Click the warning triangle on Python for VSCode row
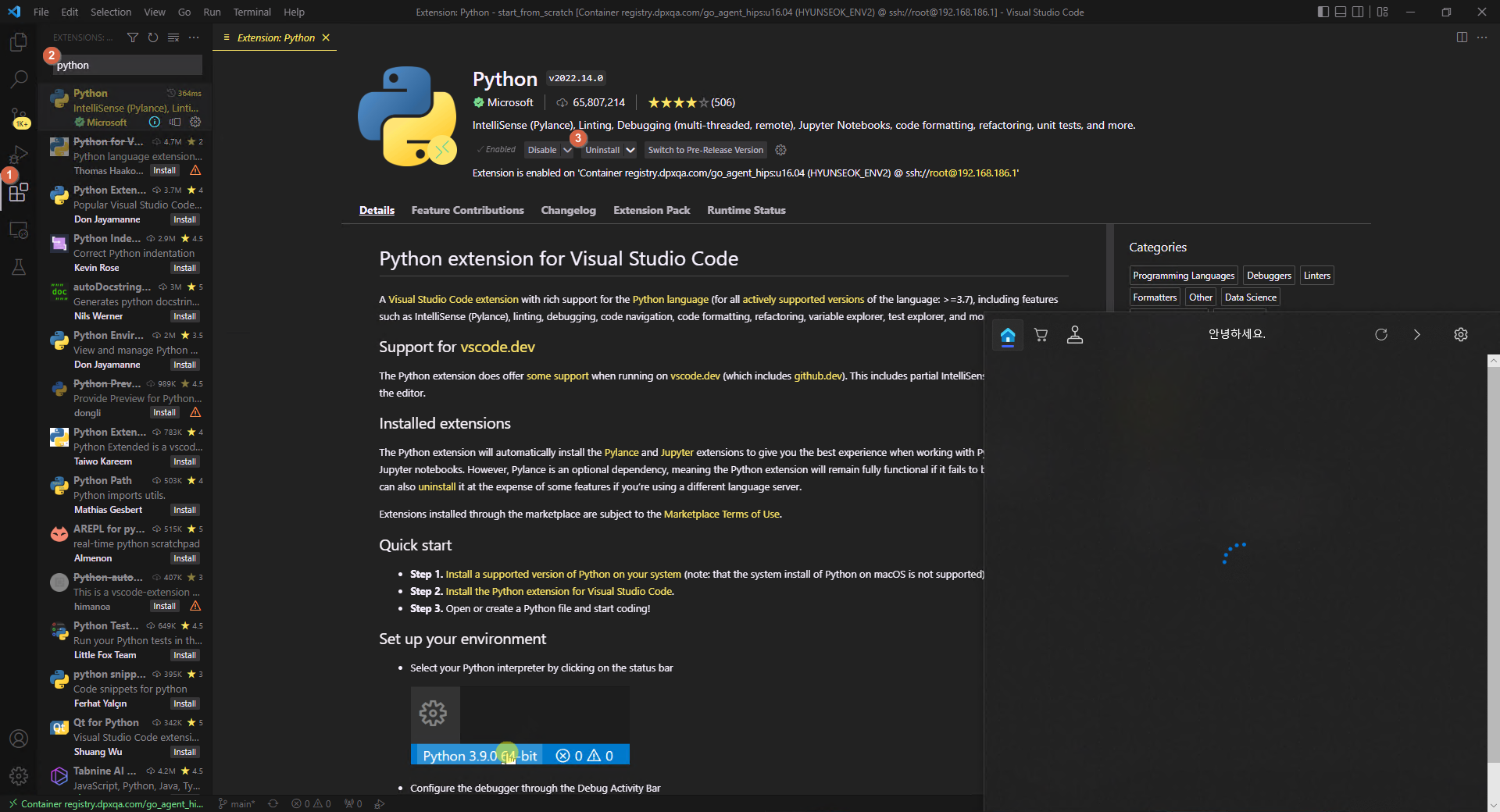1500x812 pixels. pyautogui.click(x=195, y=170)
